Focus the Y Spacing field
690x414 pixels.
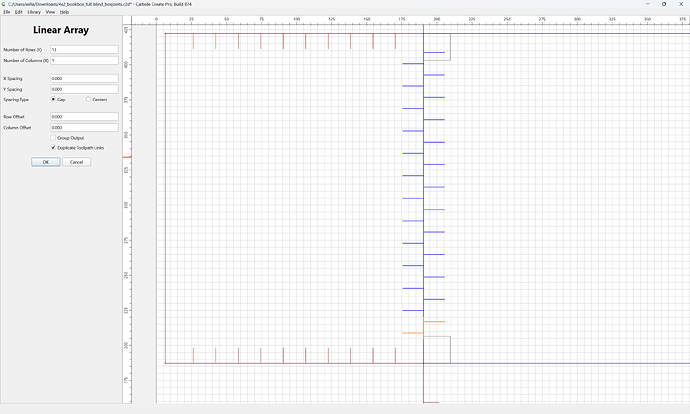[x=84, y=89]
